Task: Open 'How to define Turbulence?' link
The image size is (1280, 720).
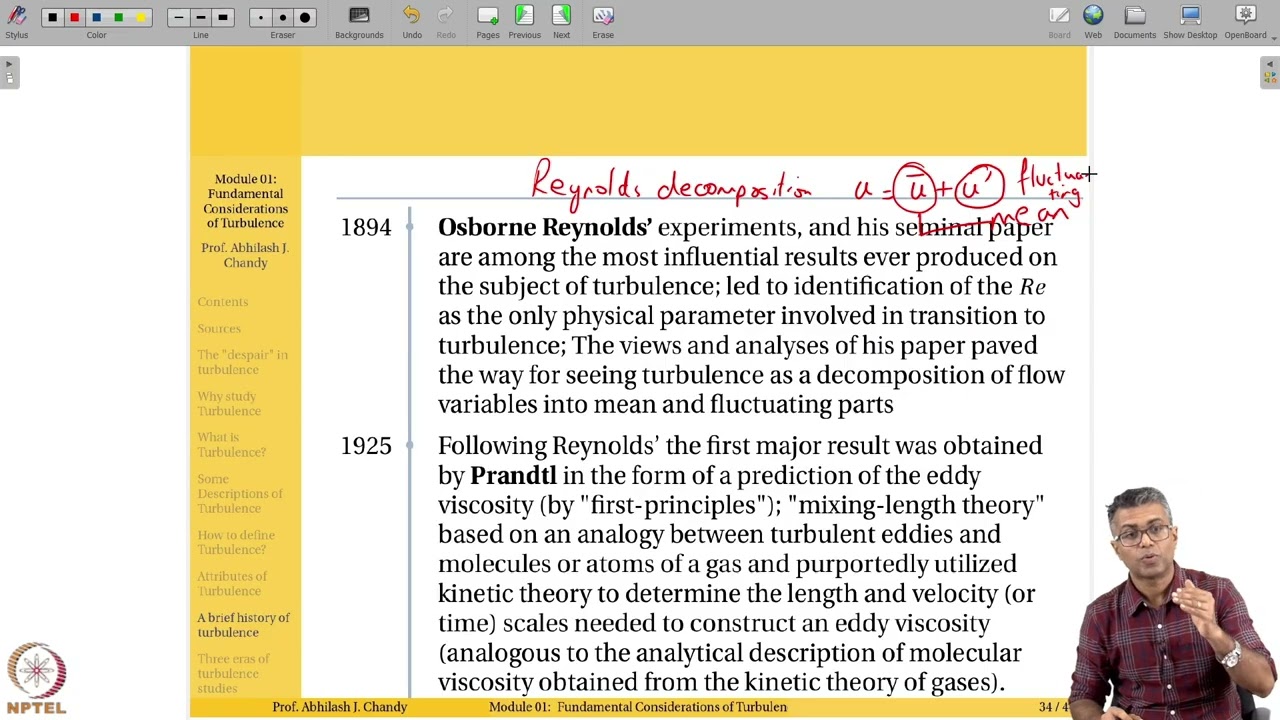Action: tap(236, 542)
